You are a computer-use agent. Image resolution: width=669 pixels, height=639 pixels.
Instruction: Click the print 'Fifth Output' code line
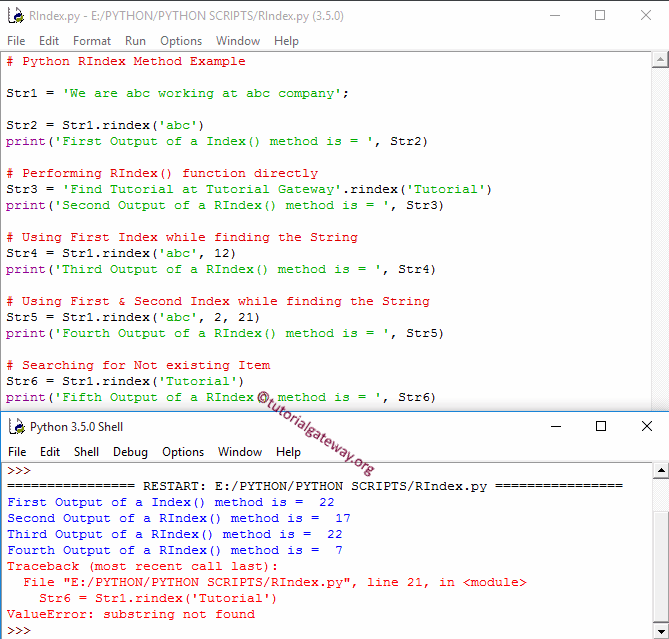point(221,397)
